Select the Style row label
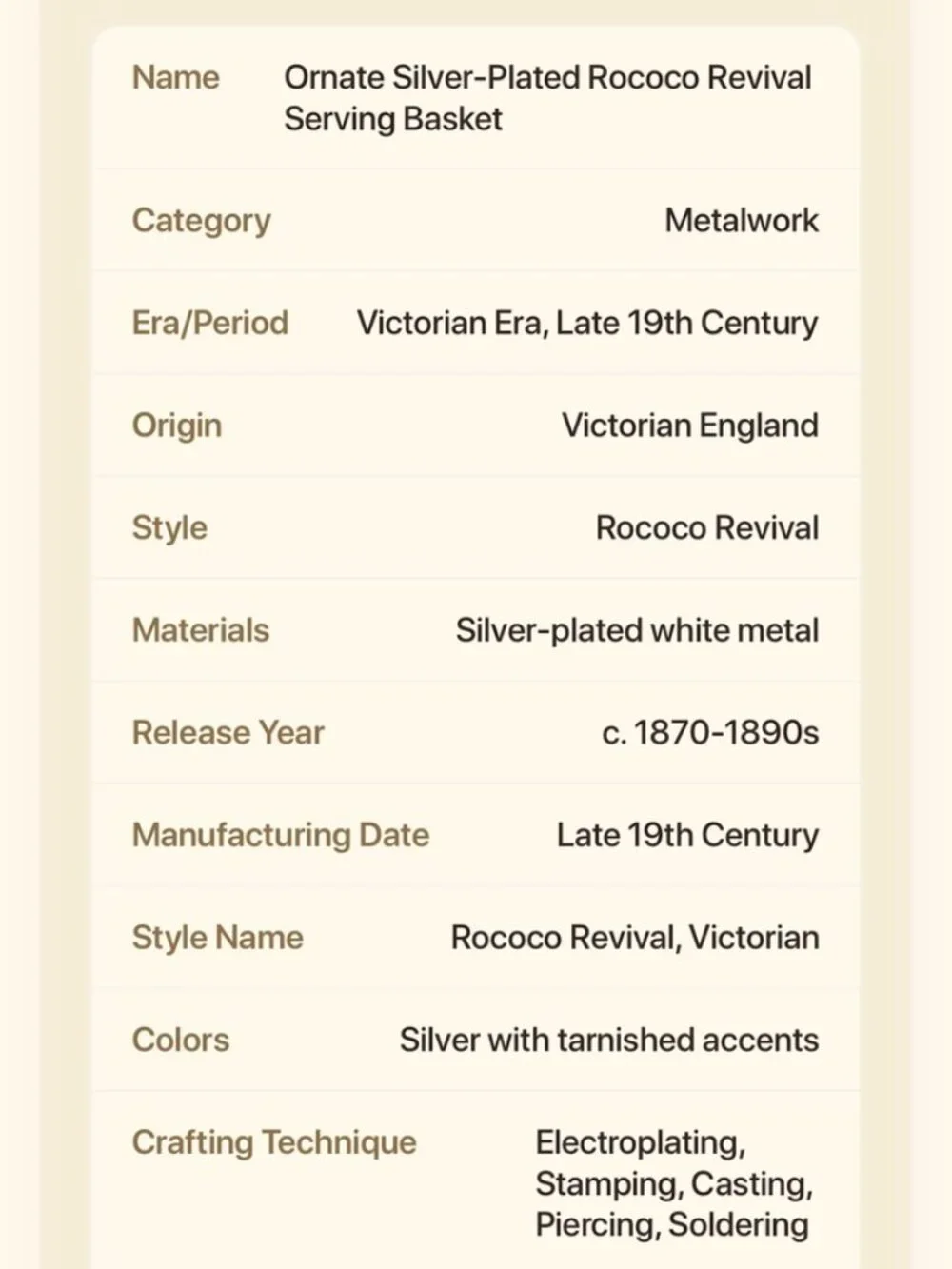 [x=169, y=527]
